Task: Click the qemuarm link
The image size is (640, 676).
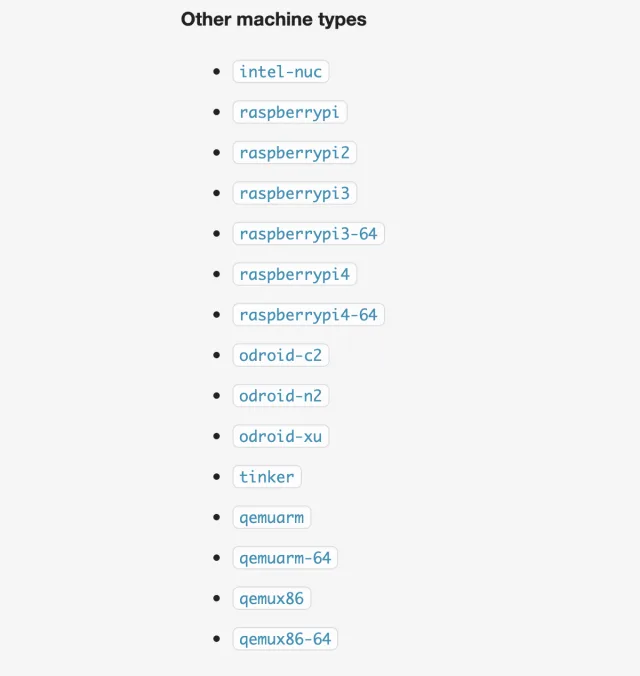Action: 272,517
